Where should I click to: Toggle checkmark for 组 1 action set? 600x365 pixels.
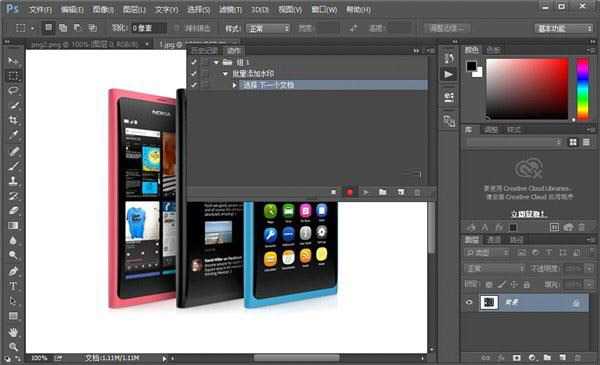coord(194,62)
